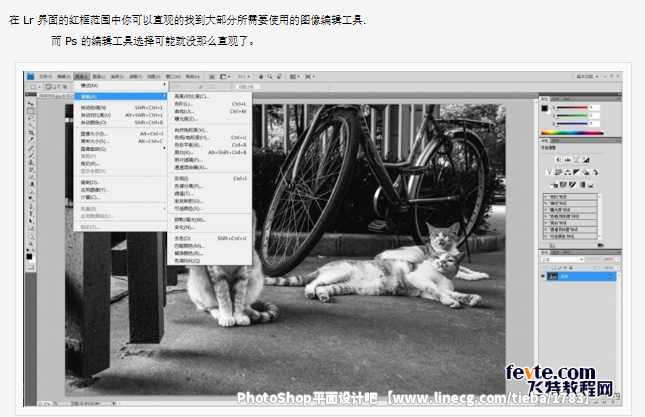
Task: Add a Color Balance adjustment (scales icon)
Action: coord(568,172)
